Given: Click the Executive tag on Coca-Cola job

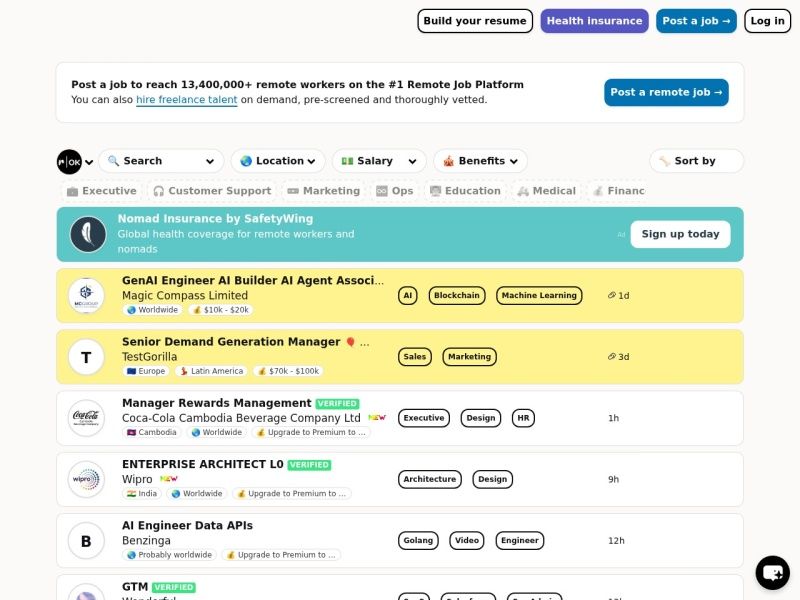Looking at the screenshot, I should pos(424,418).
